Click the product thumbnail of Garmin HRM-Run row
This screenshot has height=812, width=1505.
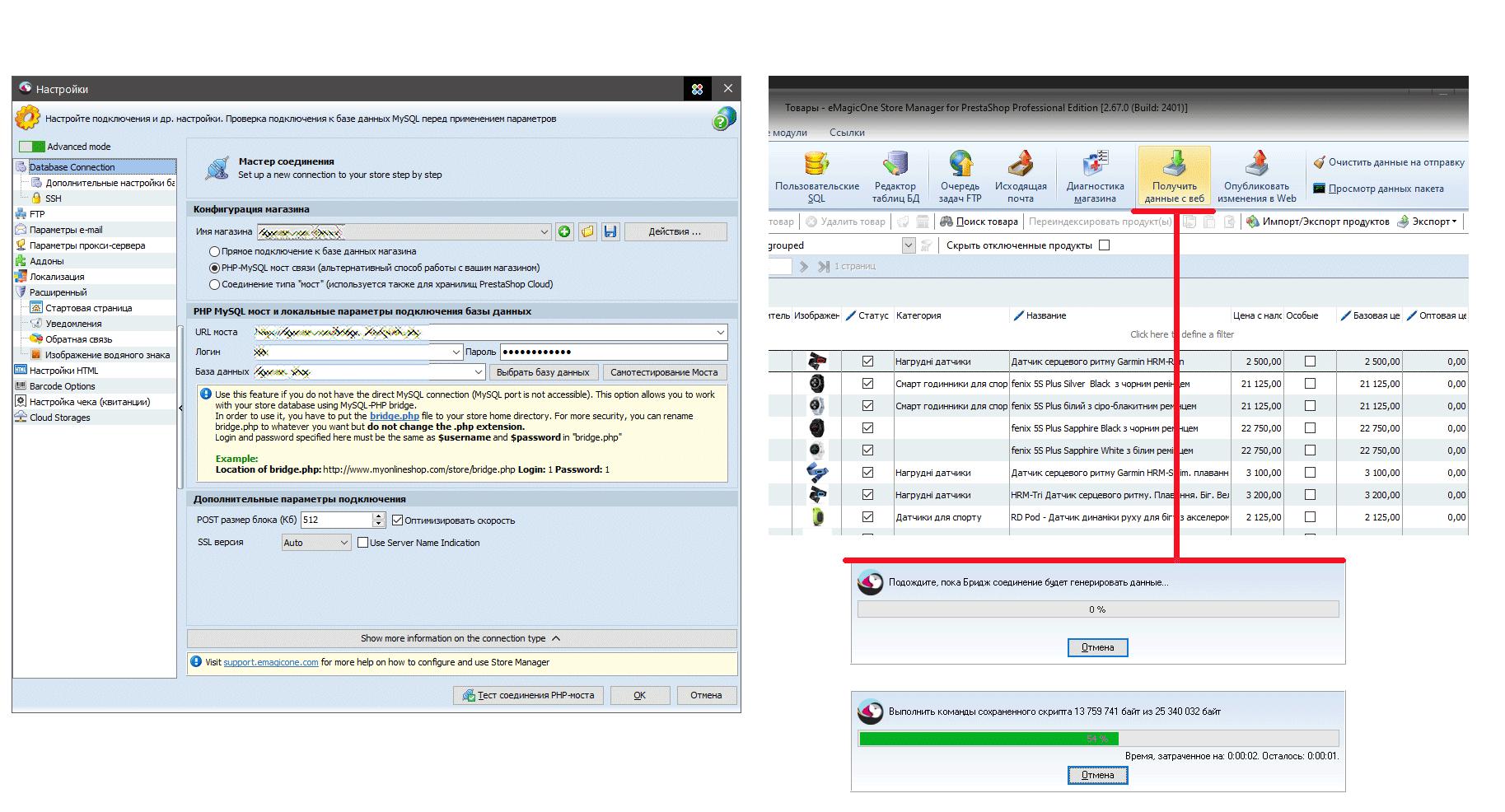[816, 361]
